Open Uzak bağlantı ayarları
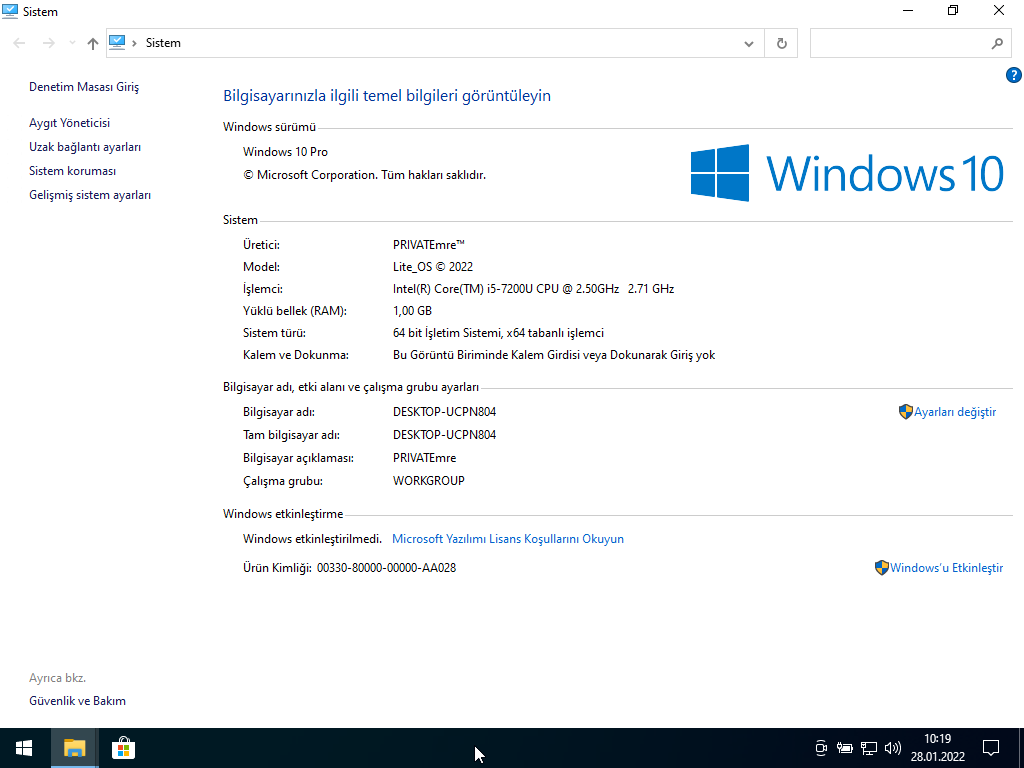Image resolution: width=1024 pixels, height=768 pixels. click(x=85, y=147)
